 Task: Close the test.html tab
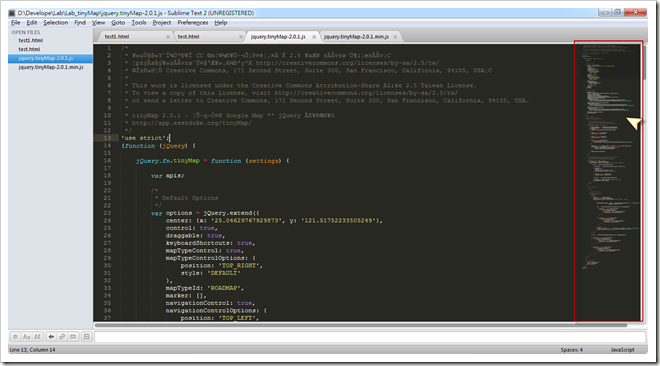tap(241, 37)
